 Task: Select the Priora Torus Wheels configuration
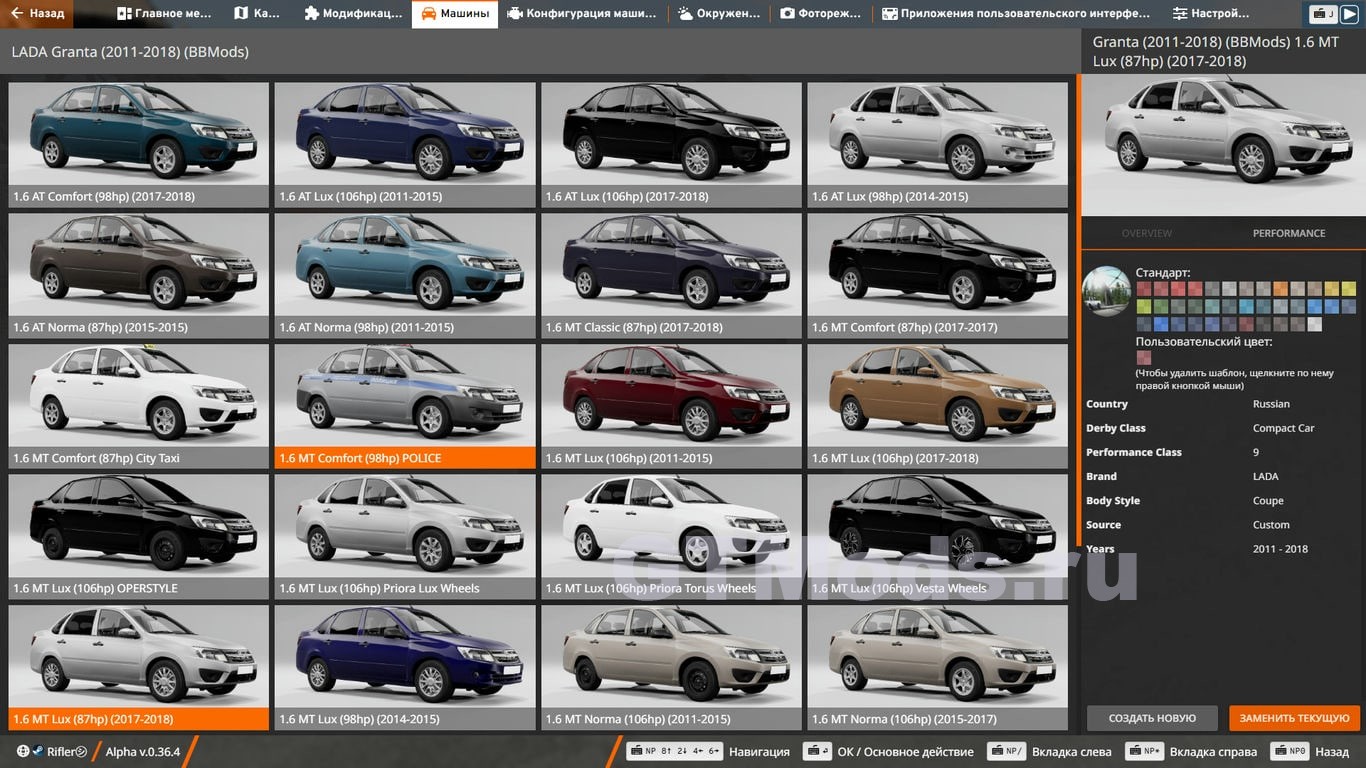671,537
